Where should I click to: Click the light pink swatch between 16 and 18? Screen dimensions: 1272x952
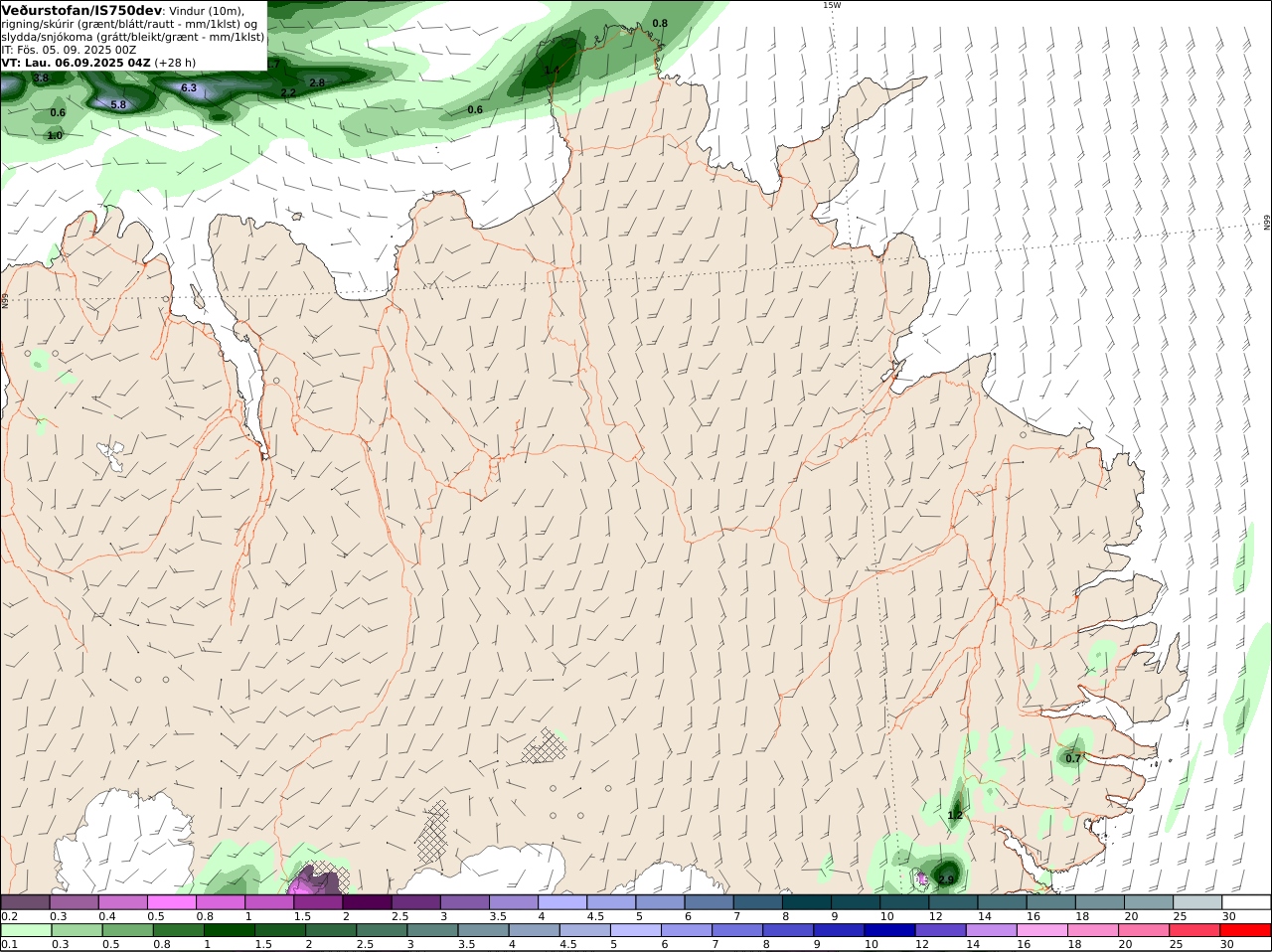[1040, 930]
